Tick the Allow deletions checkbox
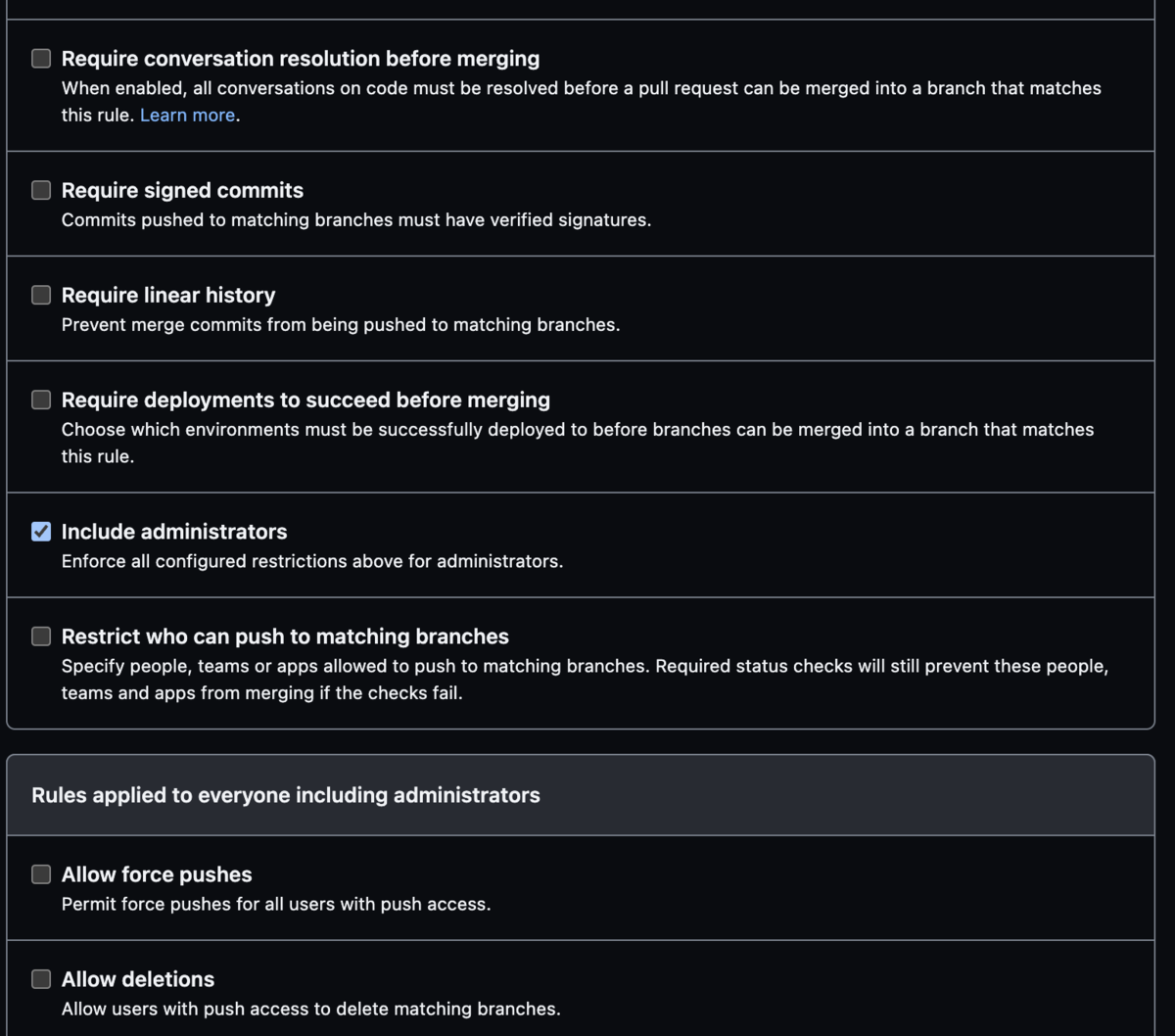1175x1036 pixels. point(41,979)
